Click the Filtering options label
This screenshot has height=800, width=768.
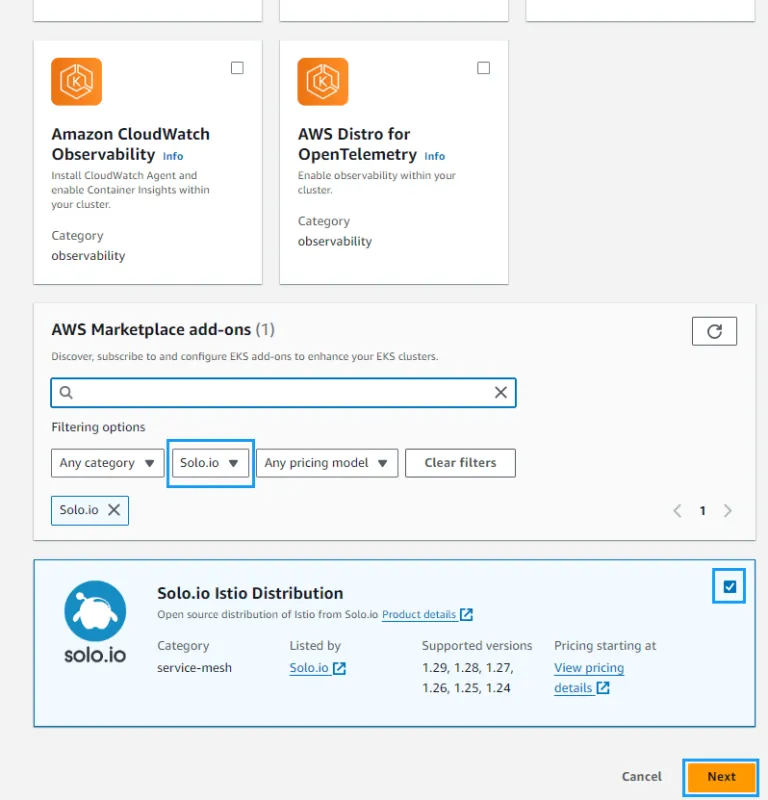pos(98,427)
